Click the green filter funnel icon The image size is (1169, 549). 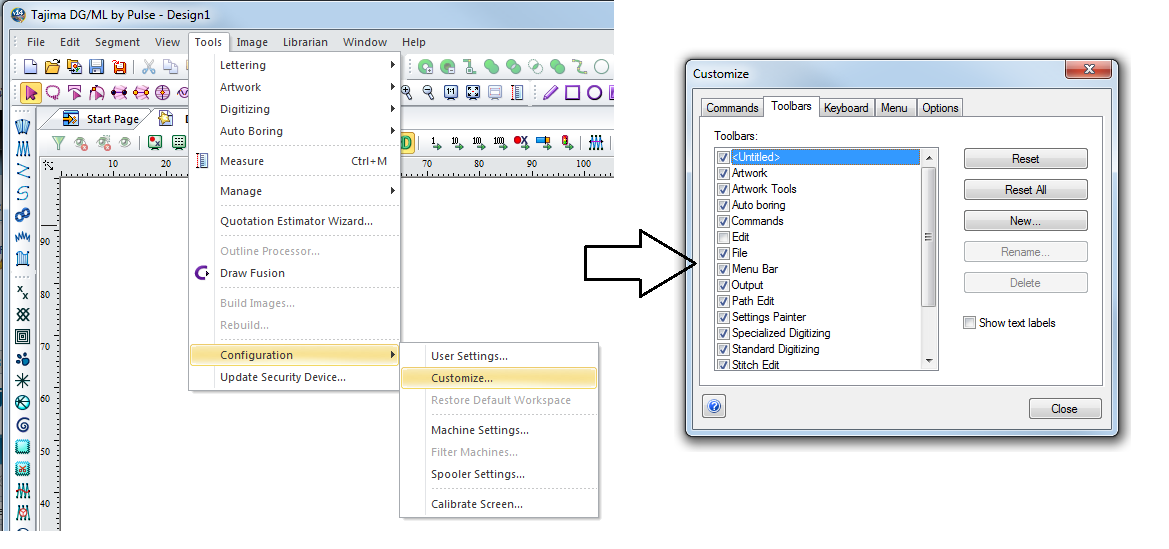click(x=58, y=142)
